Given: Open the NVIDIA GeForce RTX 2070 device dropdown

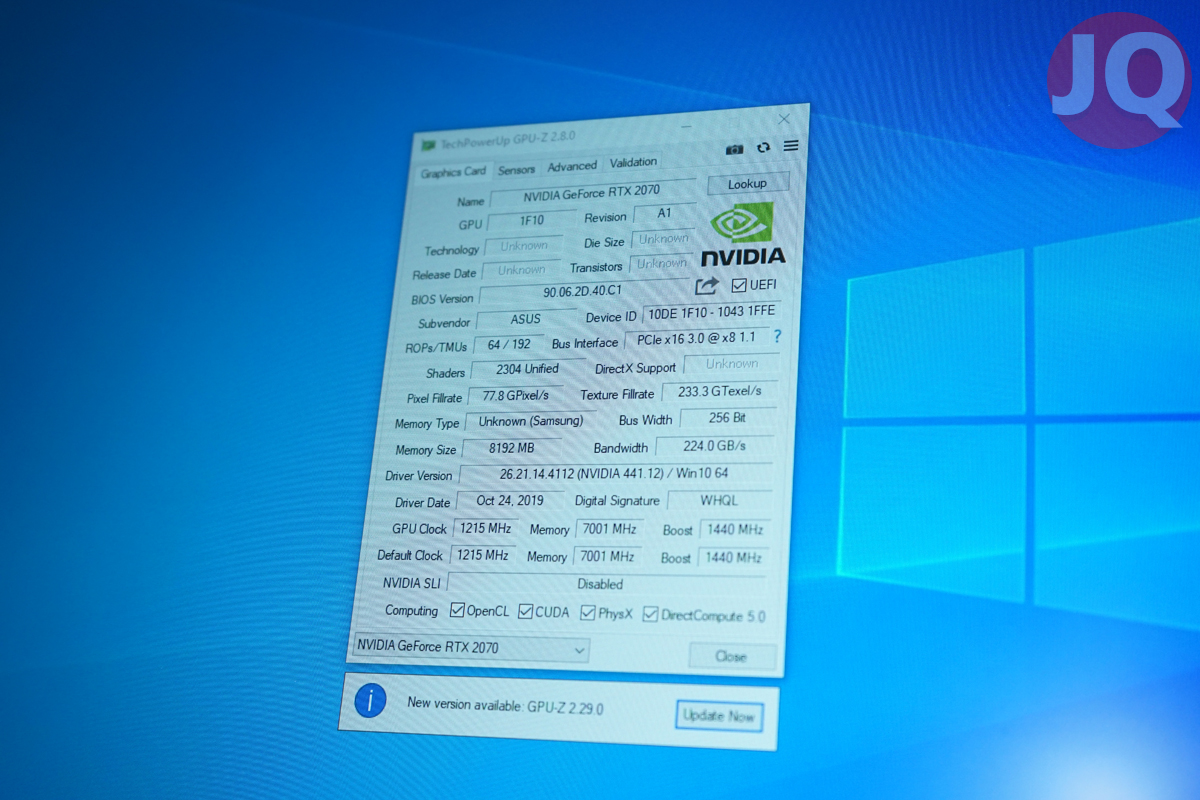Looking at the screenshot, I should click(471, 648).
